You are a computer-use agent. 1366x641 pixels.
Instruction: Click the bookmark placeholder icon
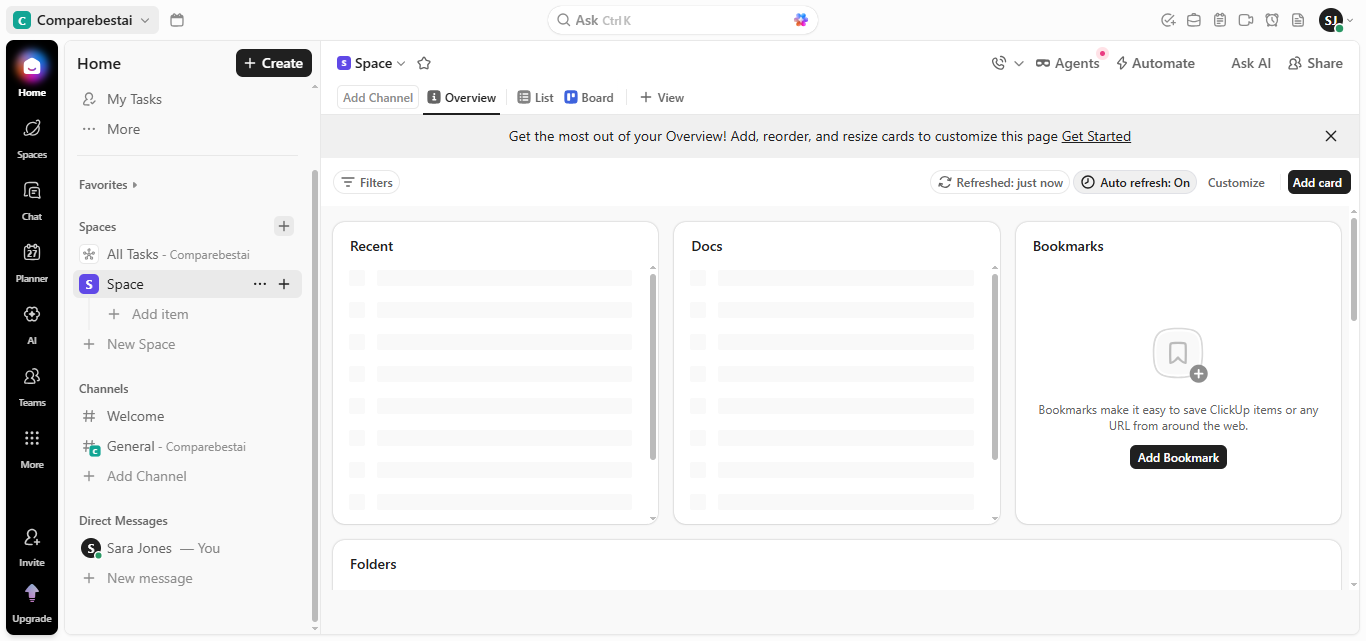[x=1178, y=354]
